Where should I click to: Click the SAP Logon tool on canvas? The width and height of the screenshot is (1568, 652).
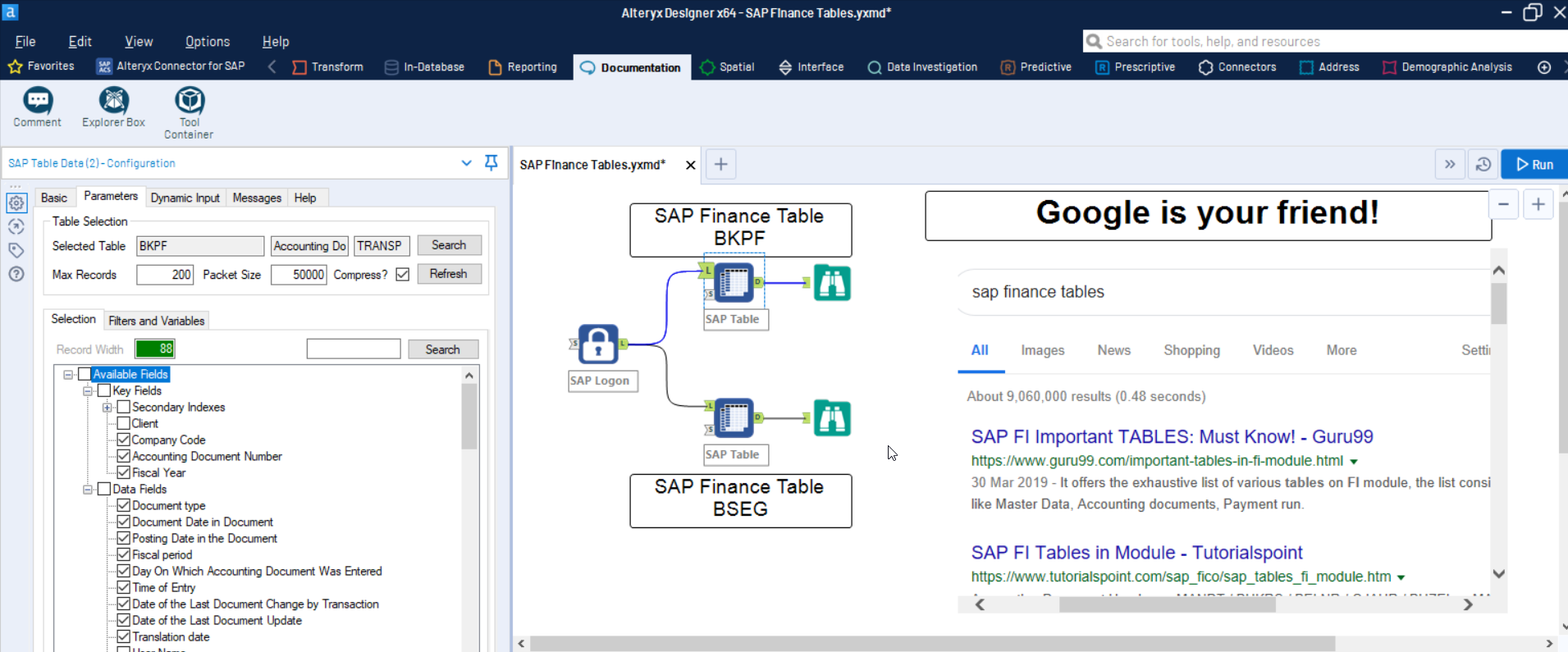click(598, 344)
